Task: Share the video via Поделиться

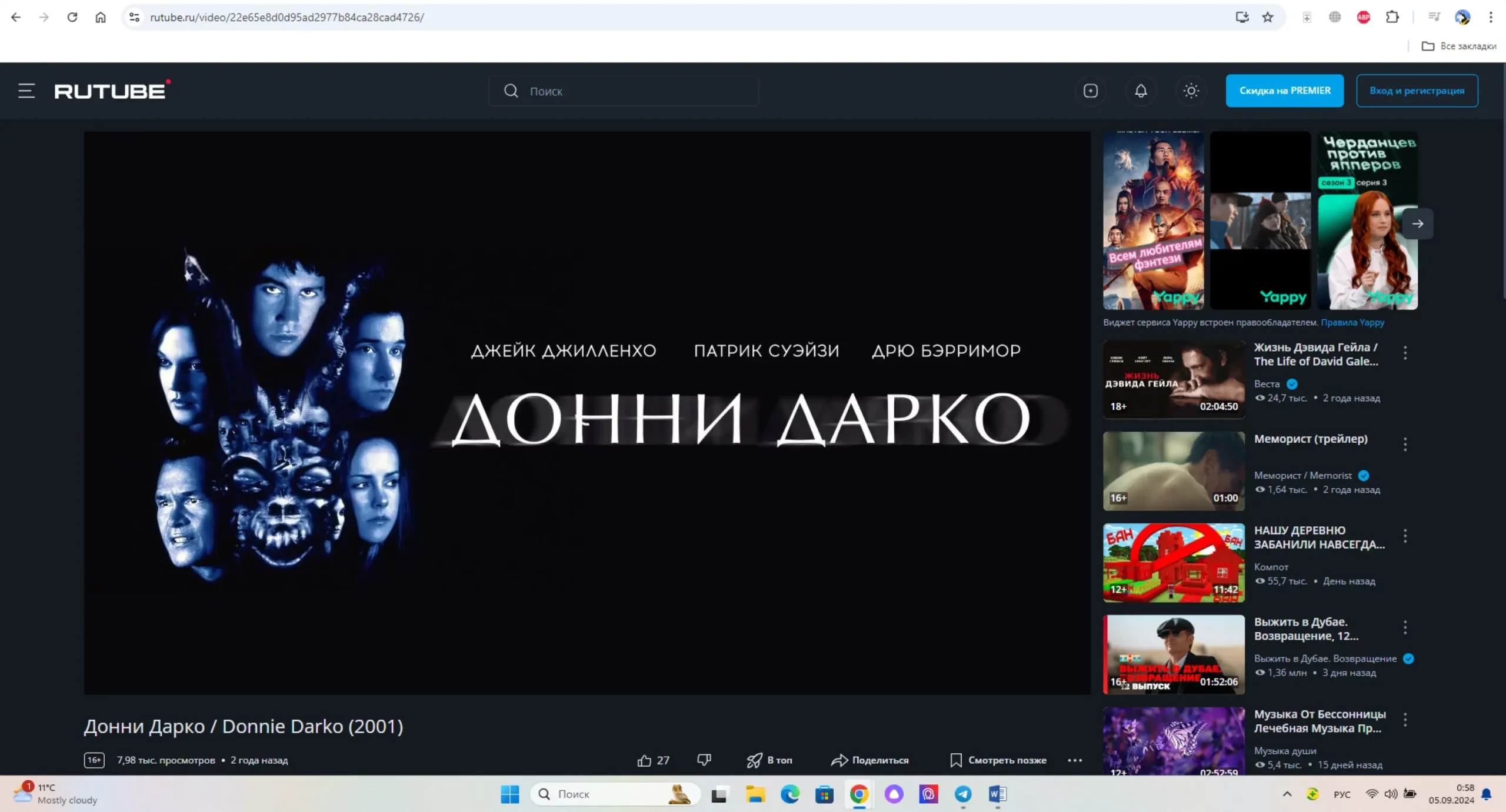Action: [x=870, y=760]
